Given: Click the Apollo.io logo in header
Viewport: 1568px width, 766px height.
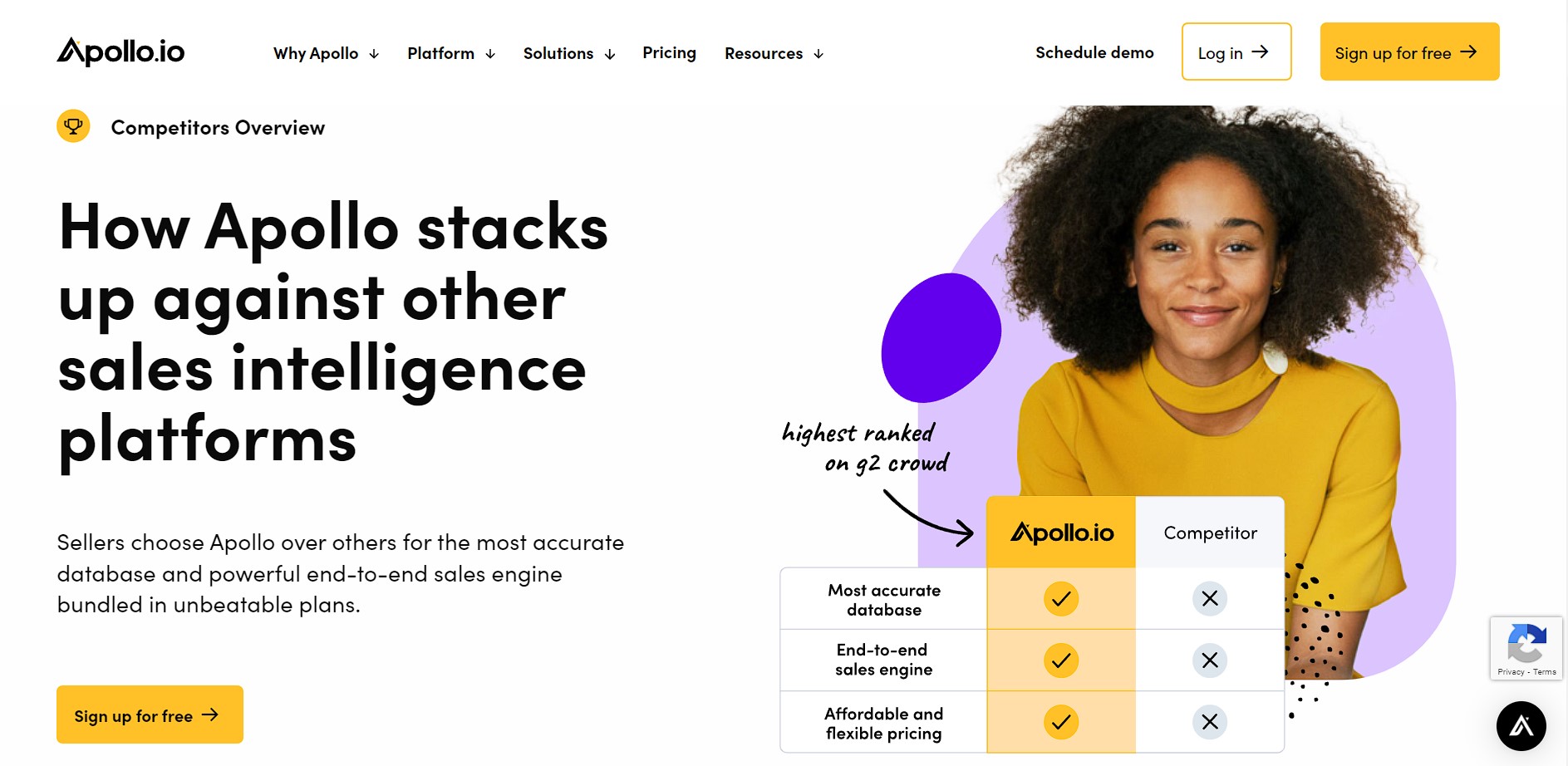Looking at the screenshot, I should [x=120, y=52].
